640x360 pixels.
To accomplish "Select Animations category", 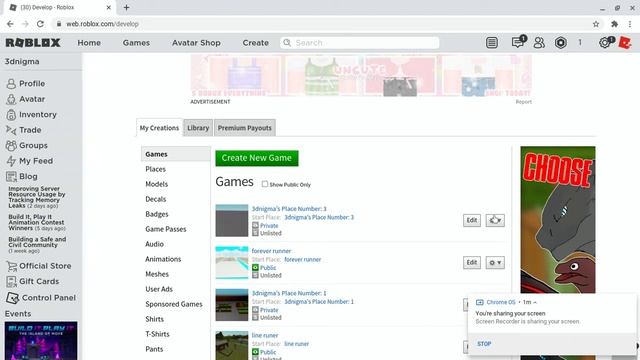I will coord(163,259).
